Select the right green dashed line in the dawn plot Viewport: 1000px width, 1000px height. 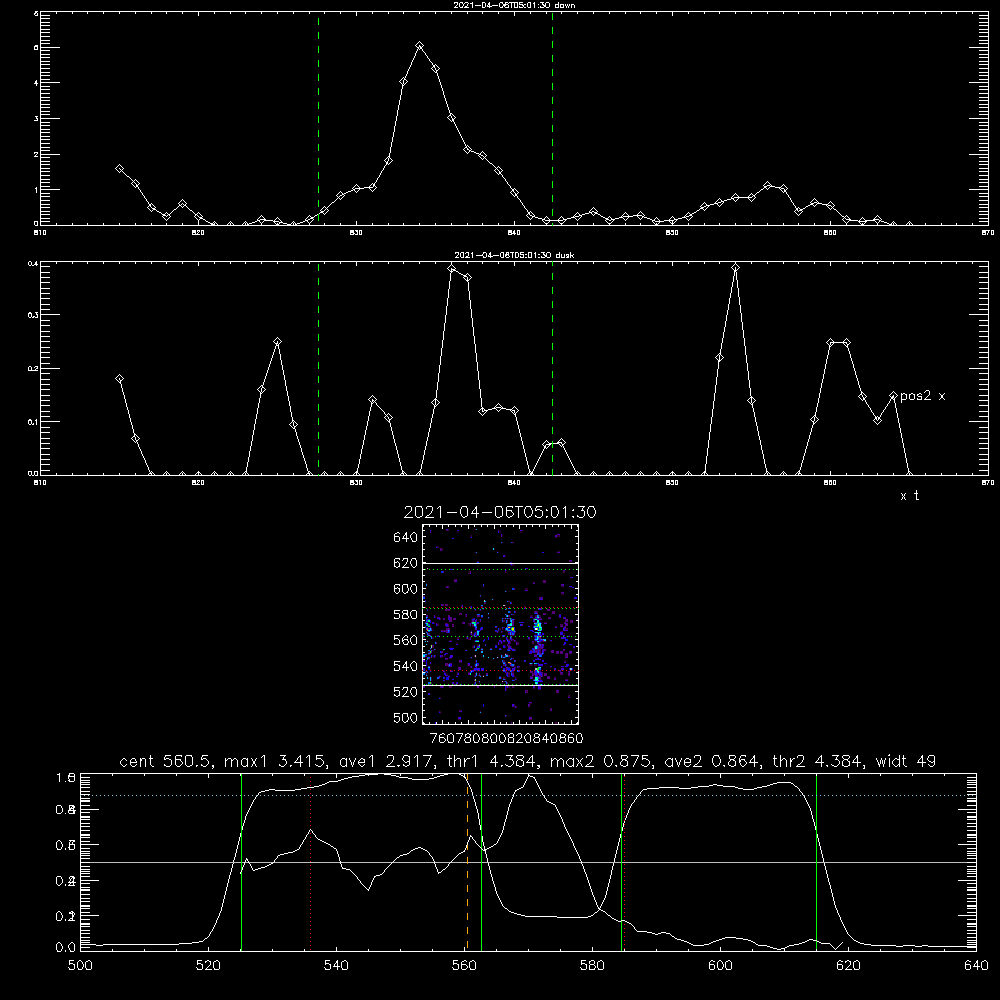pyautogui.click(x=552, y=119)
